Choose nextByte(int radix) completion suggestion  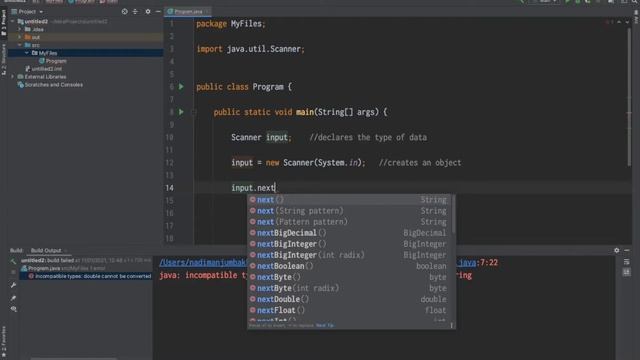tap(351, 288)
